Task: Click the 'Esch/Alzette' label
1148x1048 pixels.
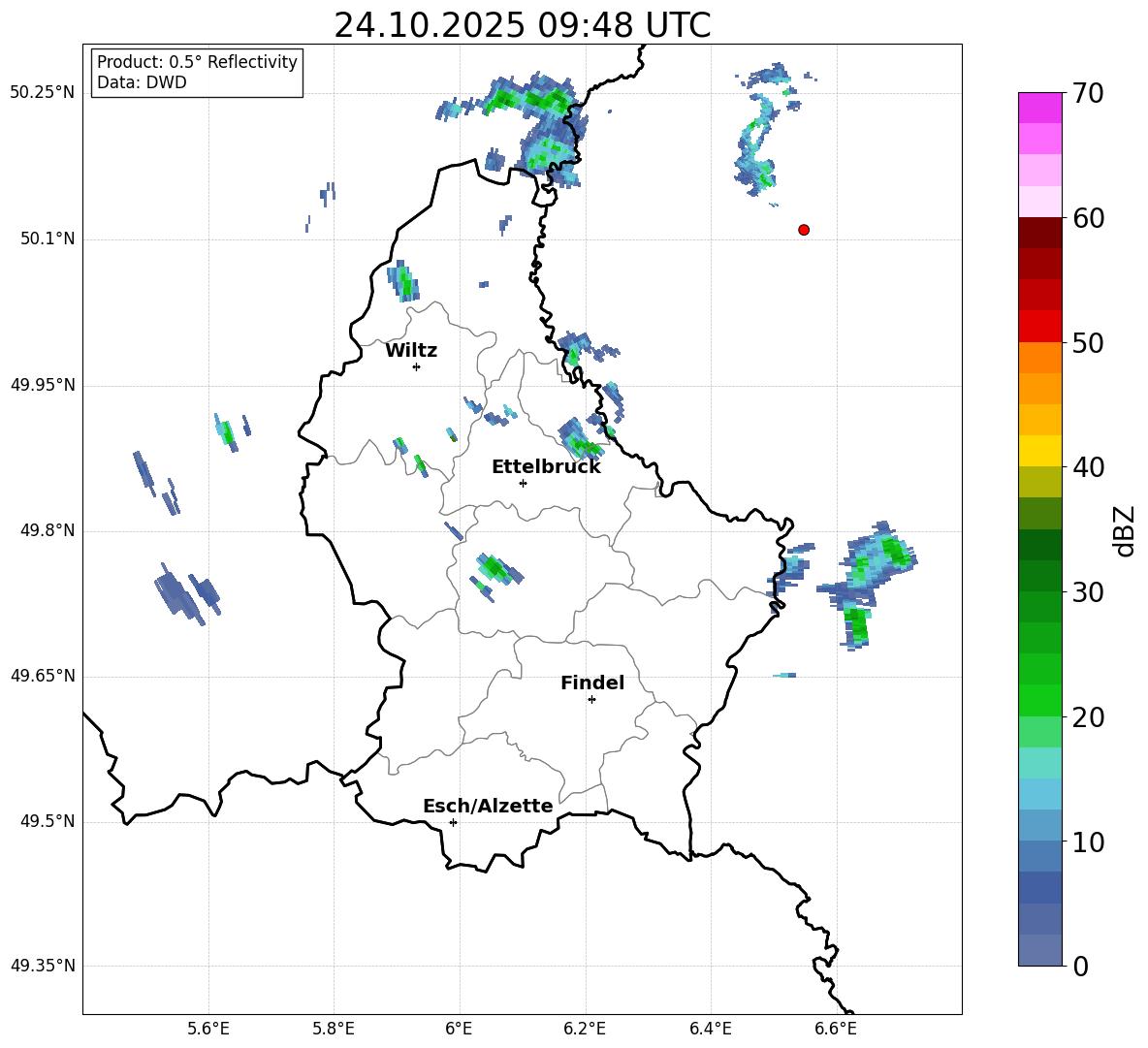Action: [488, 807]
